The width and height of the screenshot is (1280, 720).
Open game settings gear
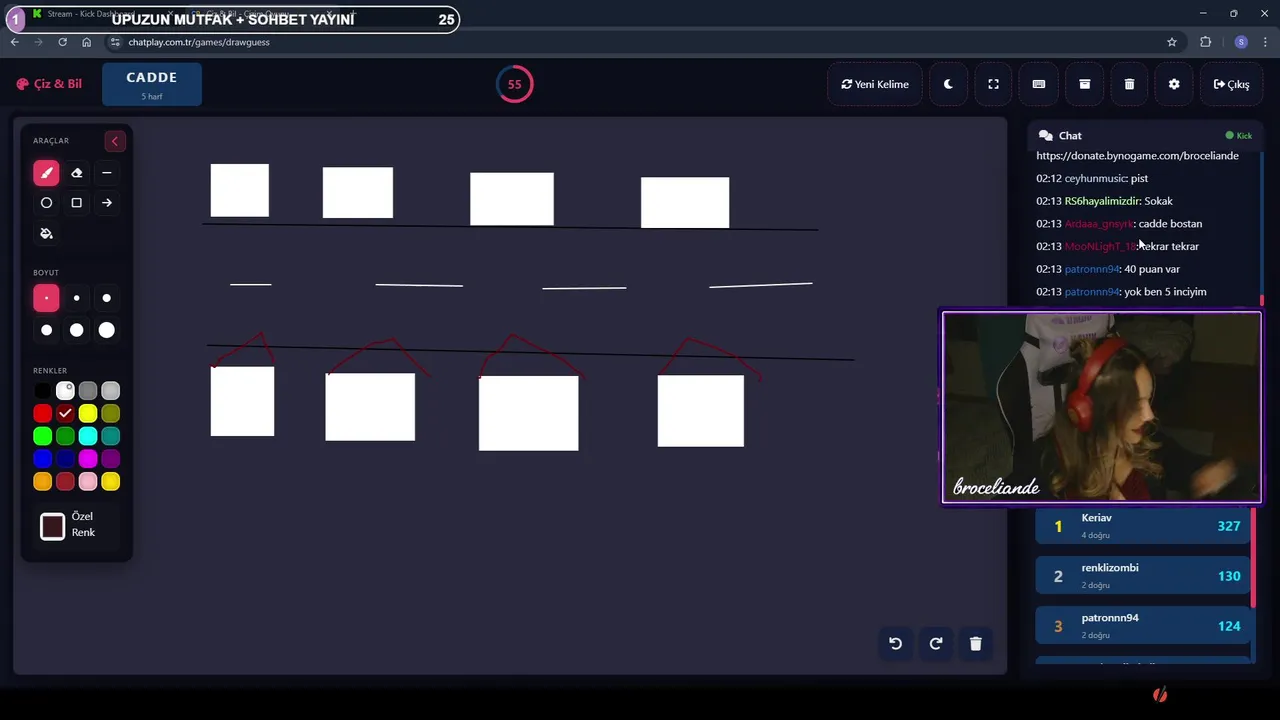(1174, 84)
